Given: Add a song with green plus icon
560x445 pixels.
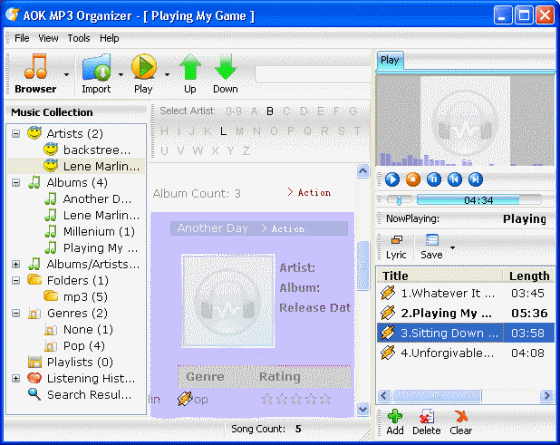Looking at the screenshot, I should coord(395,416).
